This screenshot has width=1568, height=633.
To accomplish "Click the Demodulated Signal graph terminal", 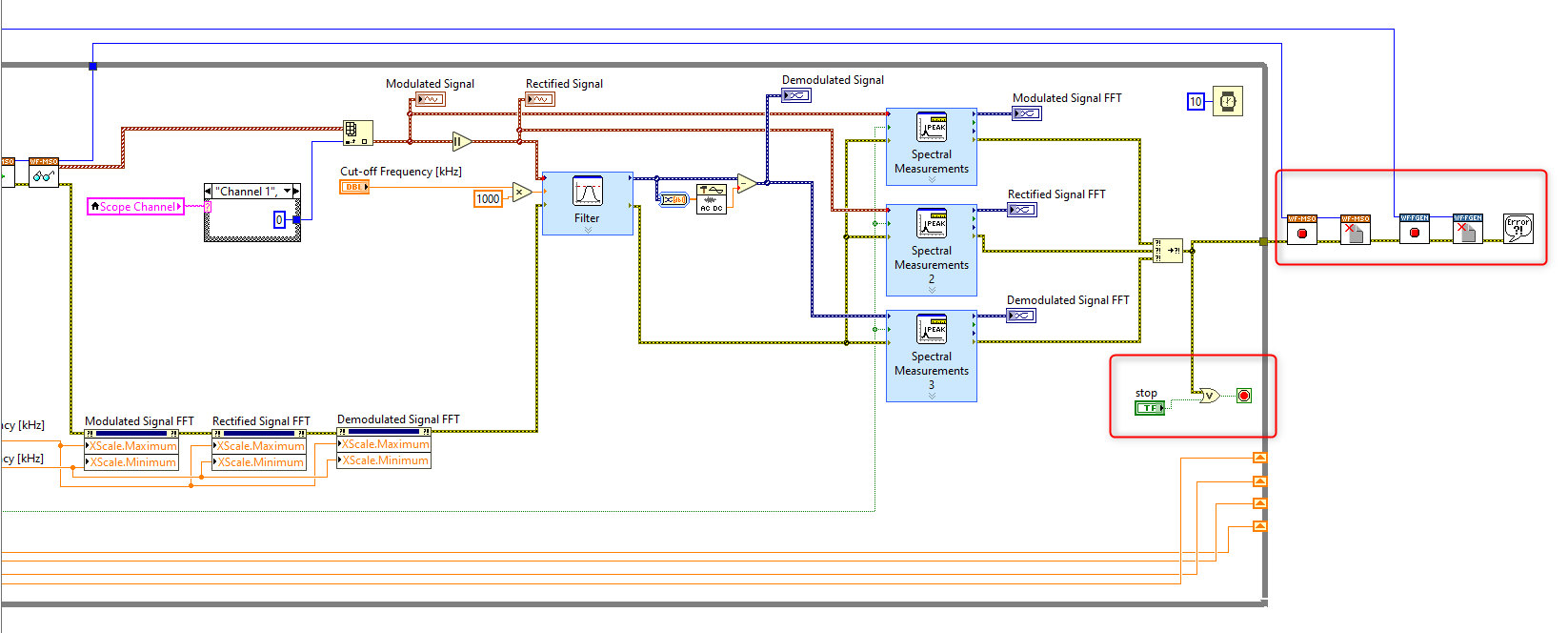I will (x=796, y=95).
